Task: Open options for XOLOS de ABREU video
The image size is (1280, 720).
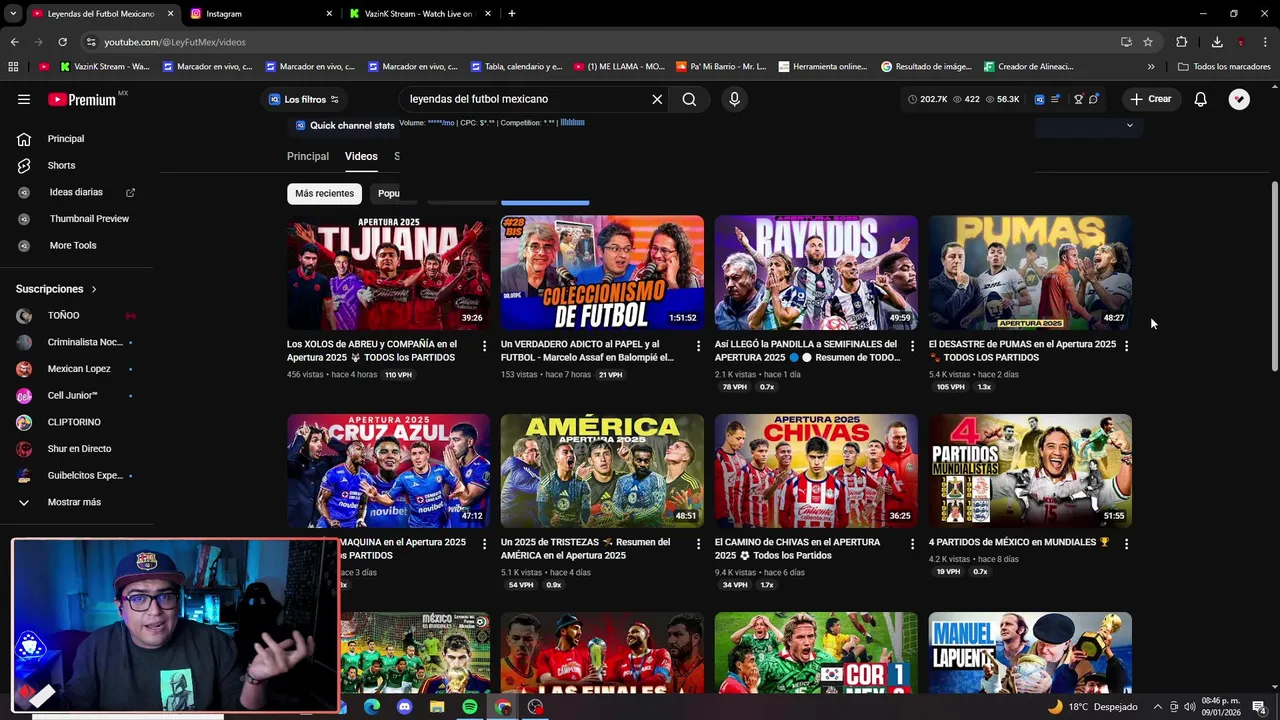Action: point(484,346)
